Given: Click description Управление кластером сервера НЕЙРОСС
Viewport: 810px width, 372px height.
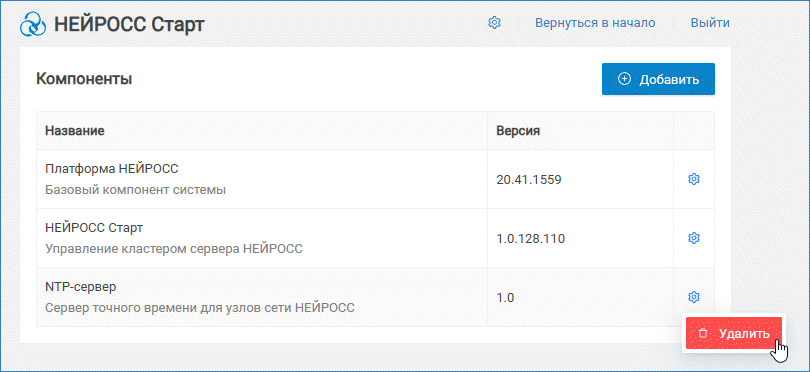Looking at the screenshot, I should [x=174, y=249].
